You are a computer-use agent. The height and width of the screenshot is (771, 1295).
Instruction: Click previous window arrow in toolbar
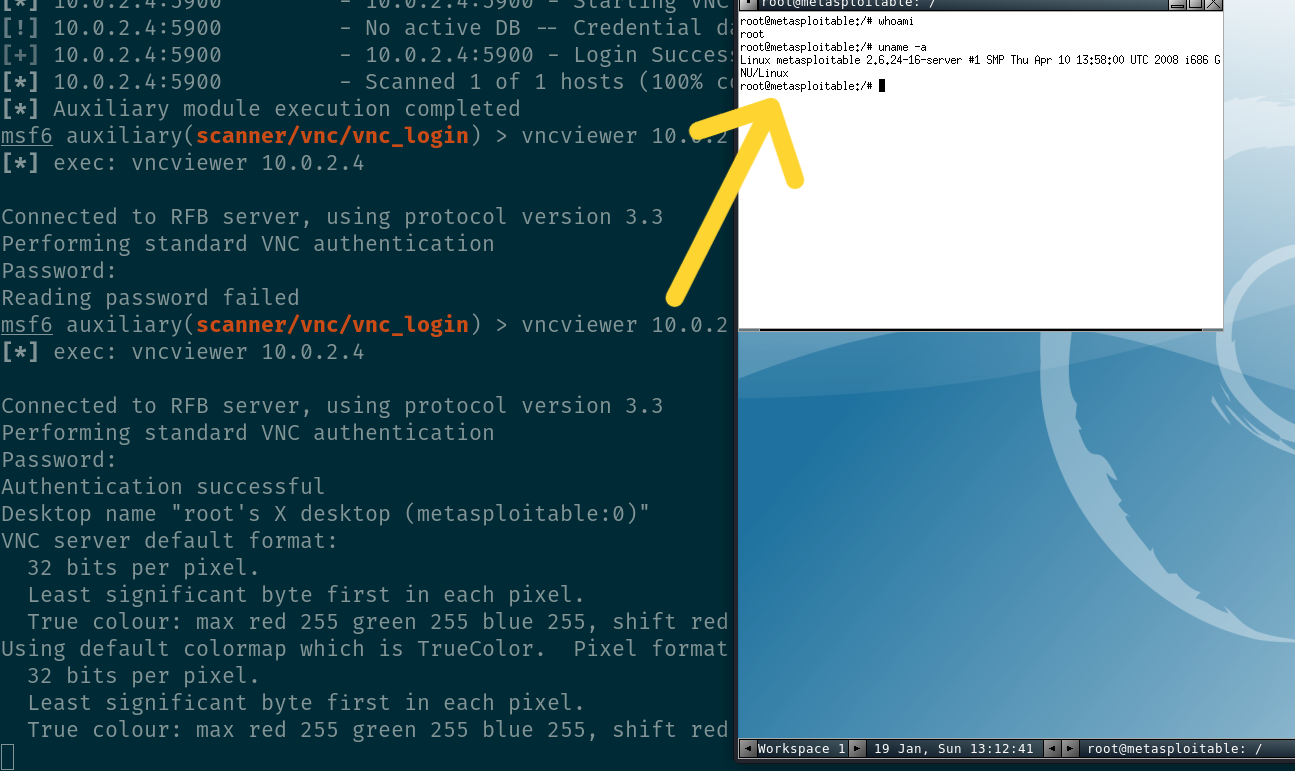point(1052,749)
